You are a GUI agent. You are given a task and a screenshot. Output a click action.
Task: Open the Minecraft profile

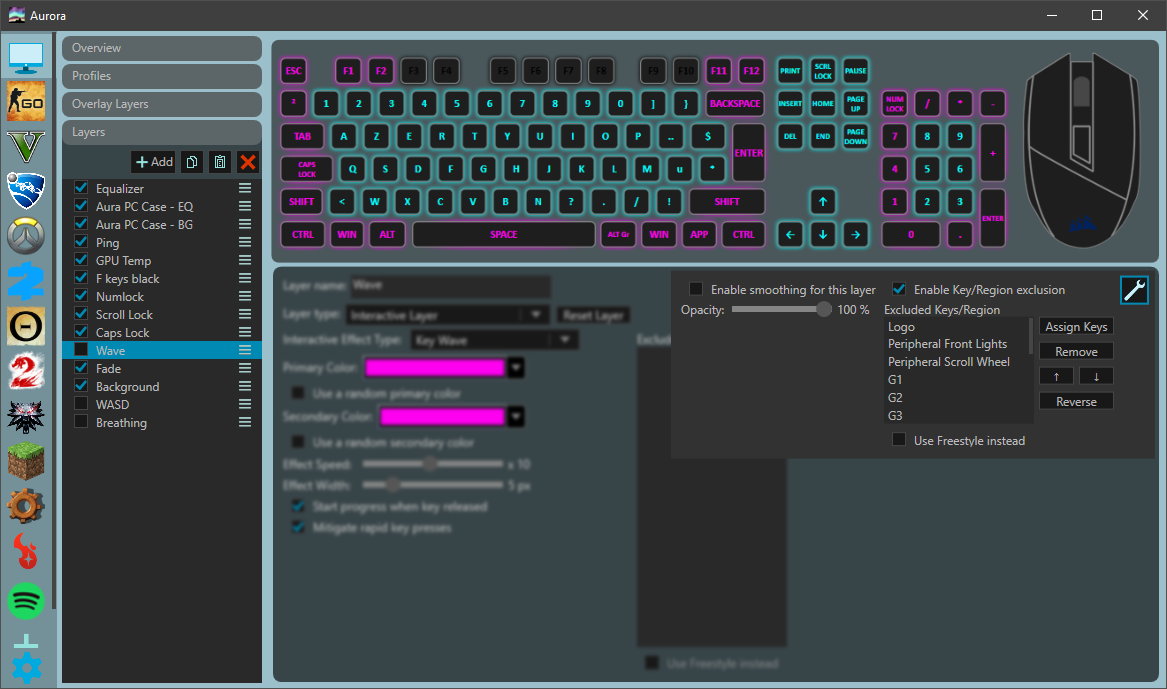pyautogui.click(x=26, y=461)
